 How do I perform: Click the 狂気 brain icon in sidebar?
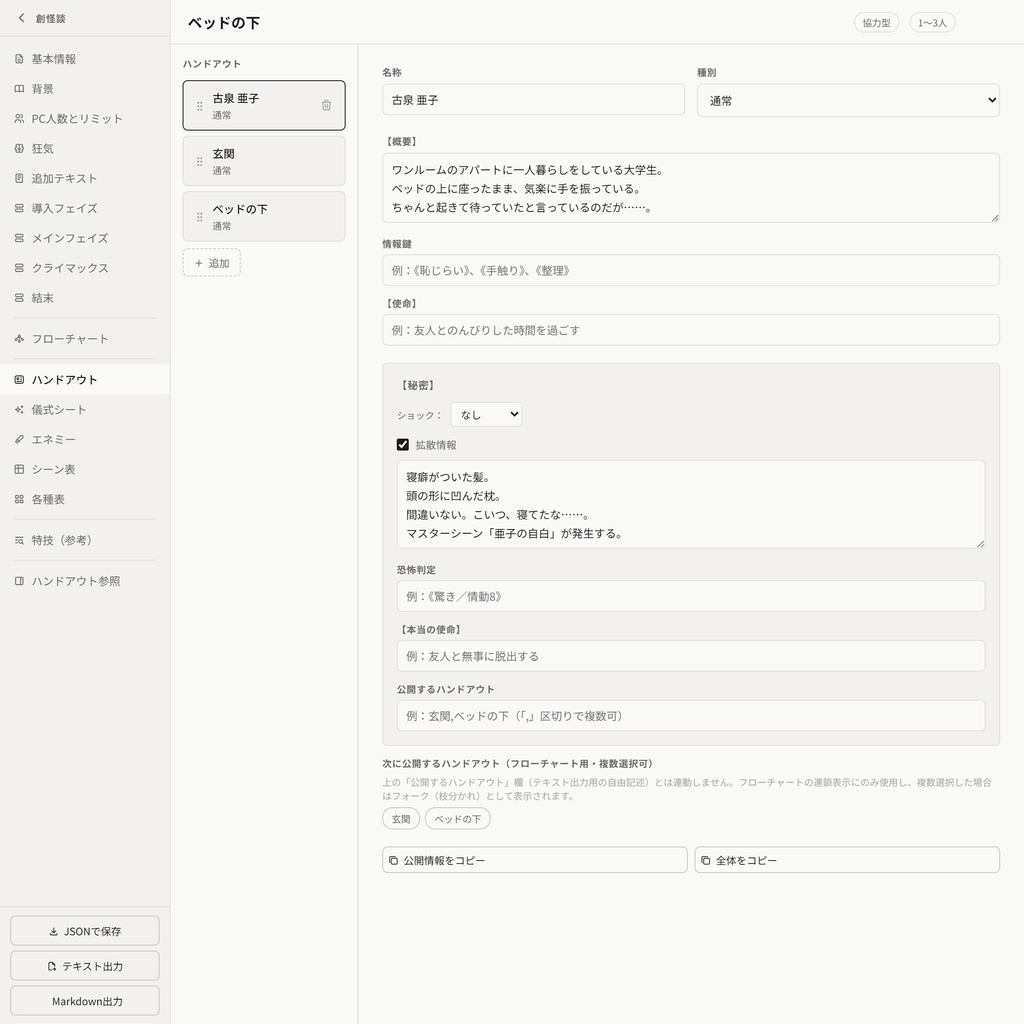point(20,148)
